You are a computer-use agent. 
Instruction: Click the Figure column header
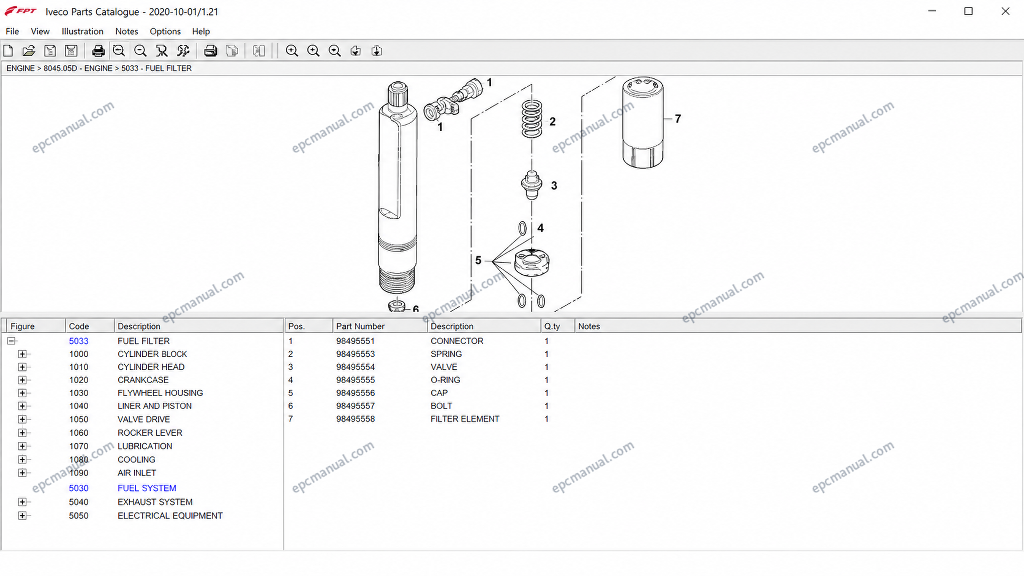click(x=34, y=326)
